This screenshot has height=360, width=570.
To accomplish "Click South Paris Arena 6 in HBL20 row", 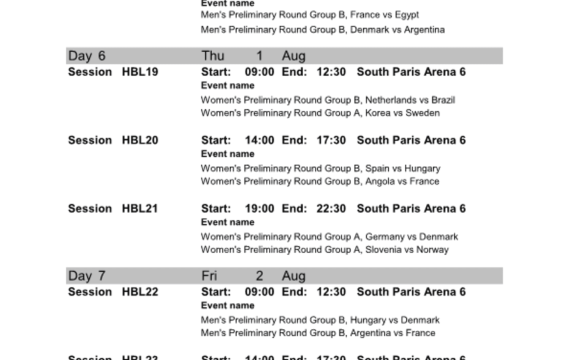I will (x=411, y=140).
